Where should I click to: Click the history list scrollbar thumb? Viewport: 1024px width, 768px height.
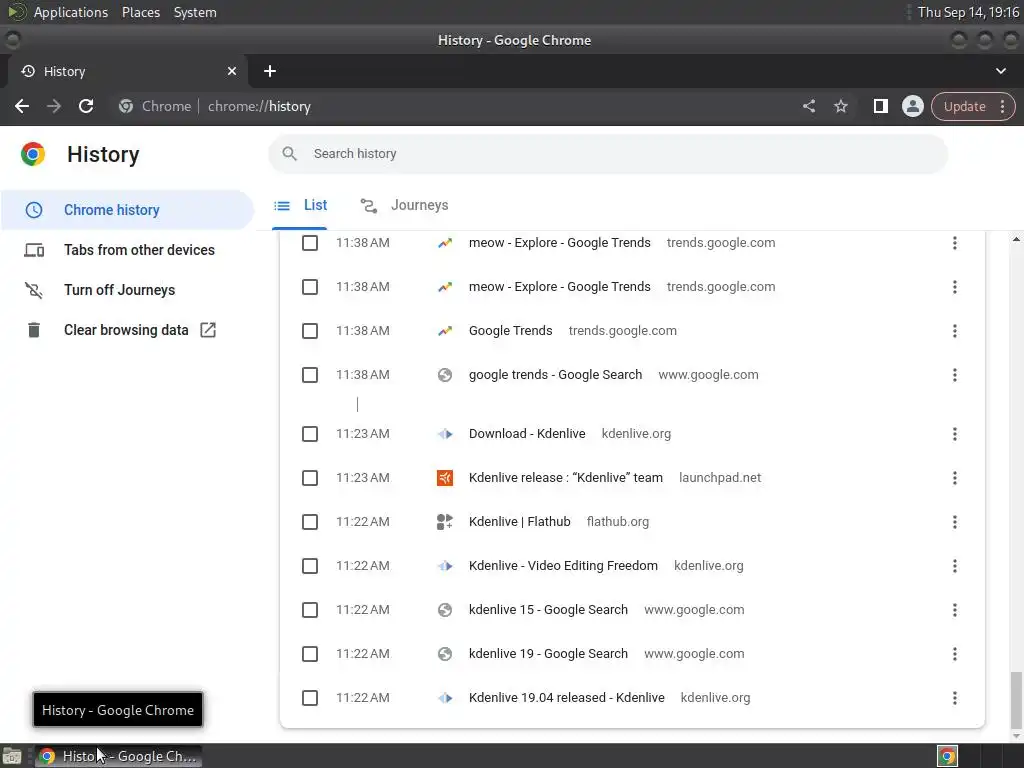pyautogui.click(x=1016, y=699)
